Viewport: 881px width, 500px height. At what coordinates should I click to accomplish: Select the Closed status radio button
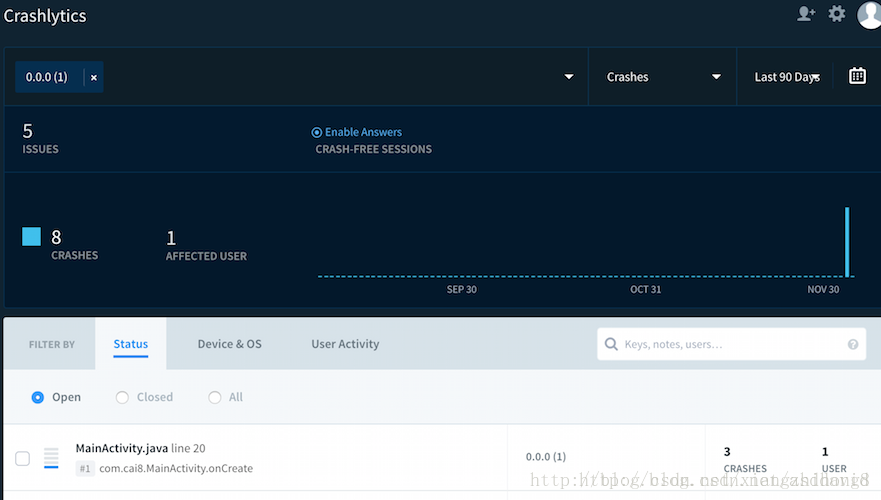point(122,397)
